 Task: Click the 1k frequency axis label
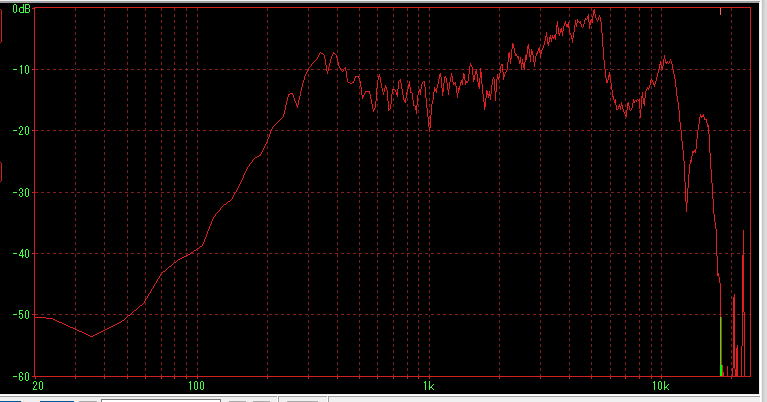pos(429,386)
